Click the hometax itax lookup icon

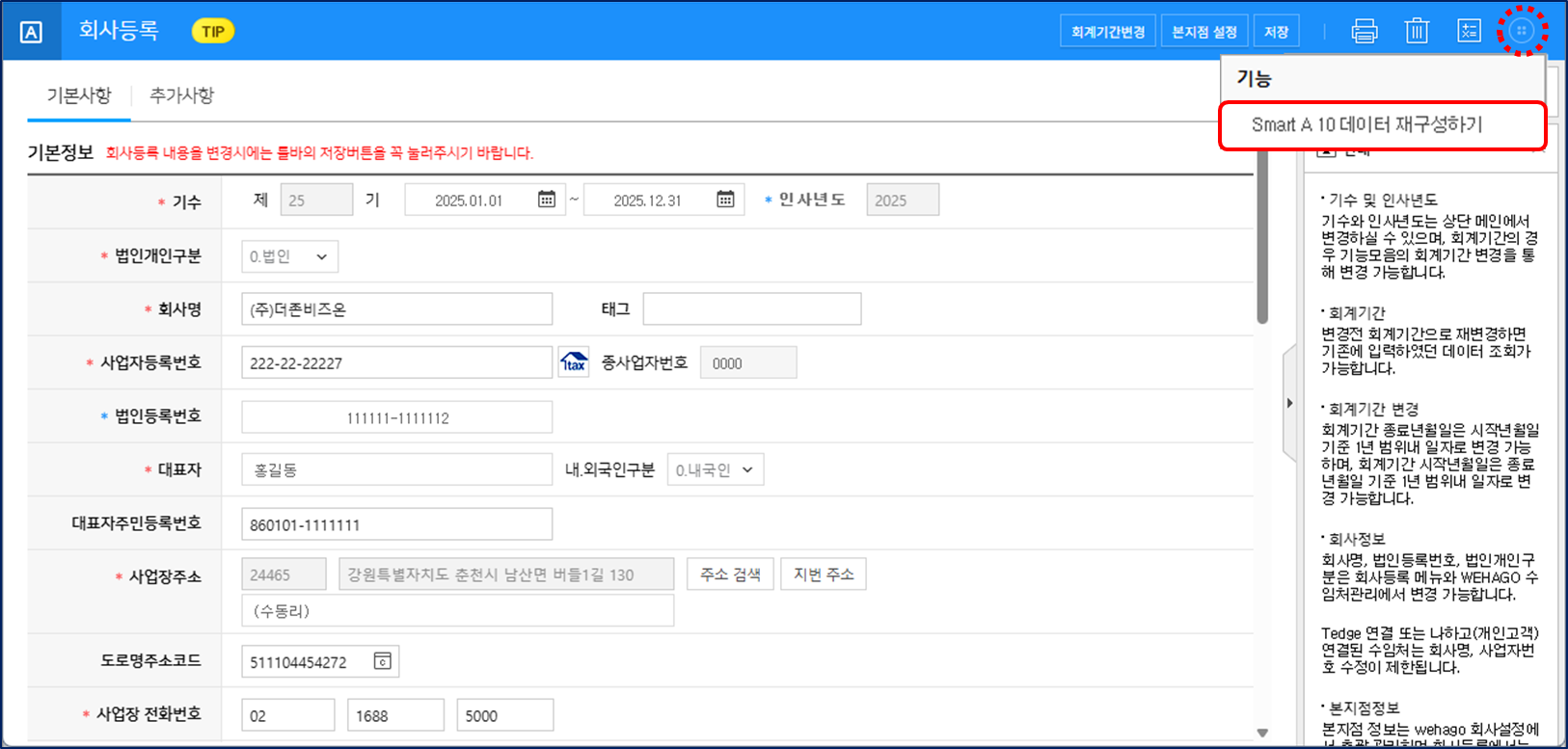coord(574,362)
